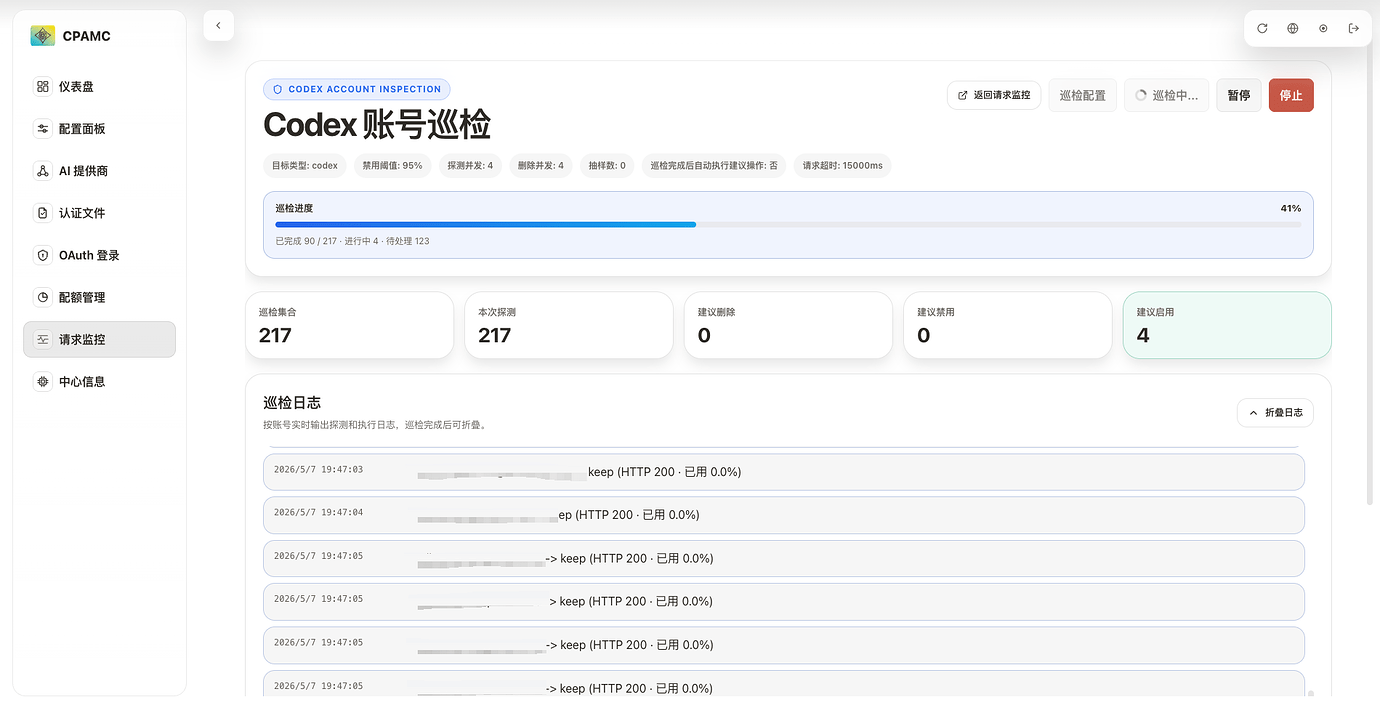
Task: Click the theme toggle circle icon
Action: 1323,28
